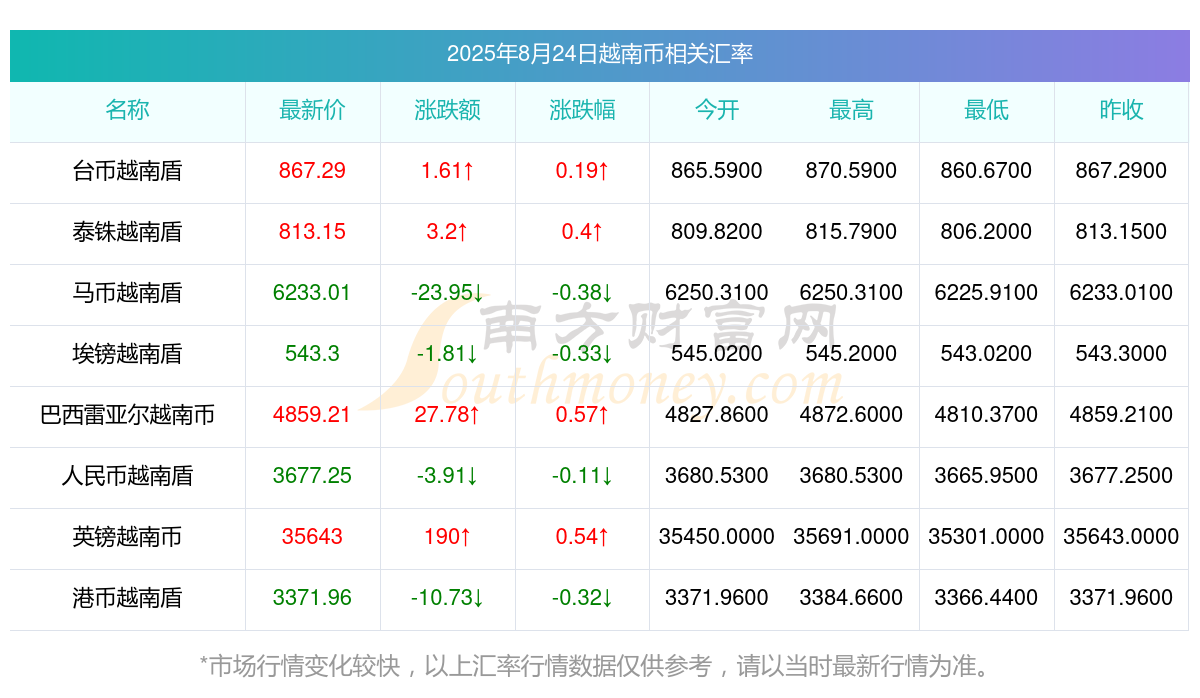This screenshot has width=1200, height=698.
Task: Click the 马币越南盾 row label
Action: pyautogui.click(x=127, y=293)
